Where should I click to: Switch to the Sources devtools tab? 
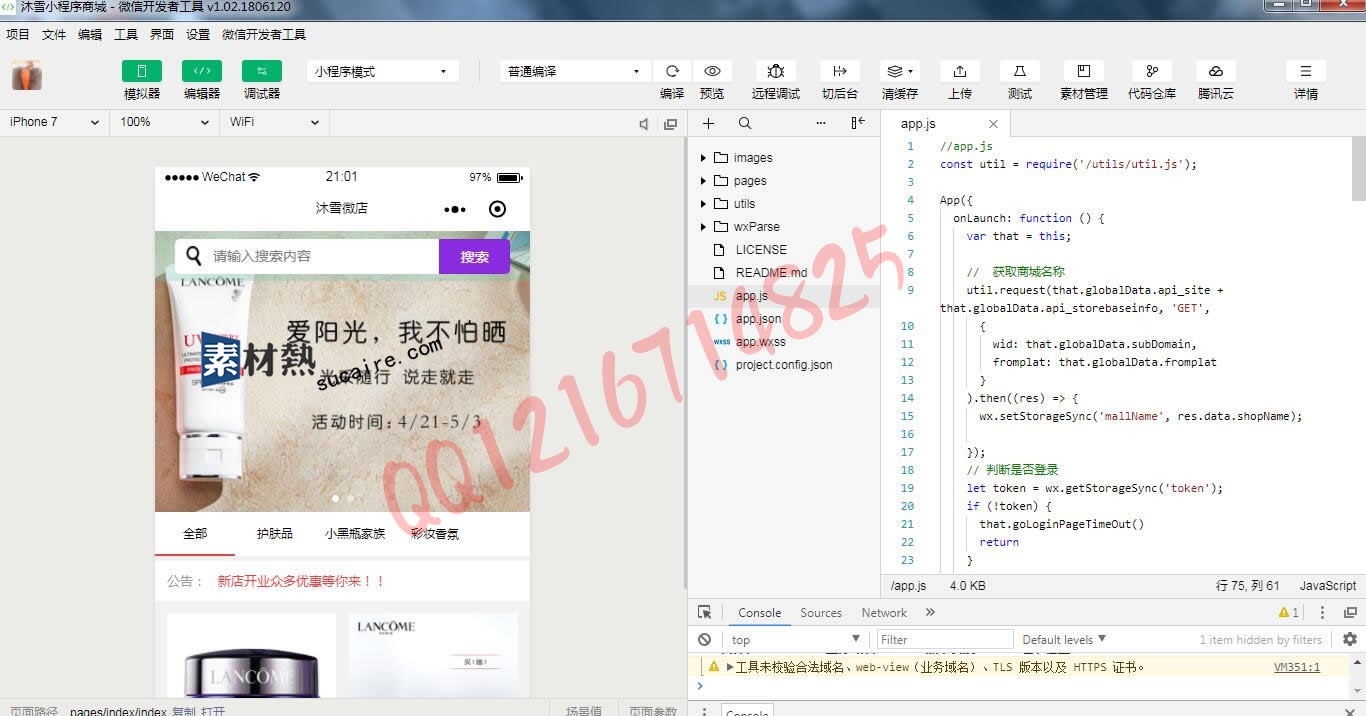[x=821, y=613]
